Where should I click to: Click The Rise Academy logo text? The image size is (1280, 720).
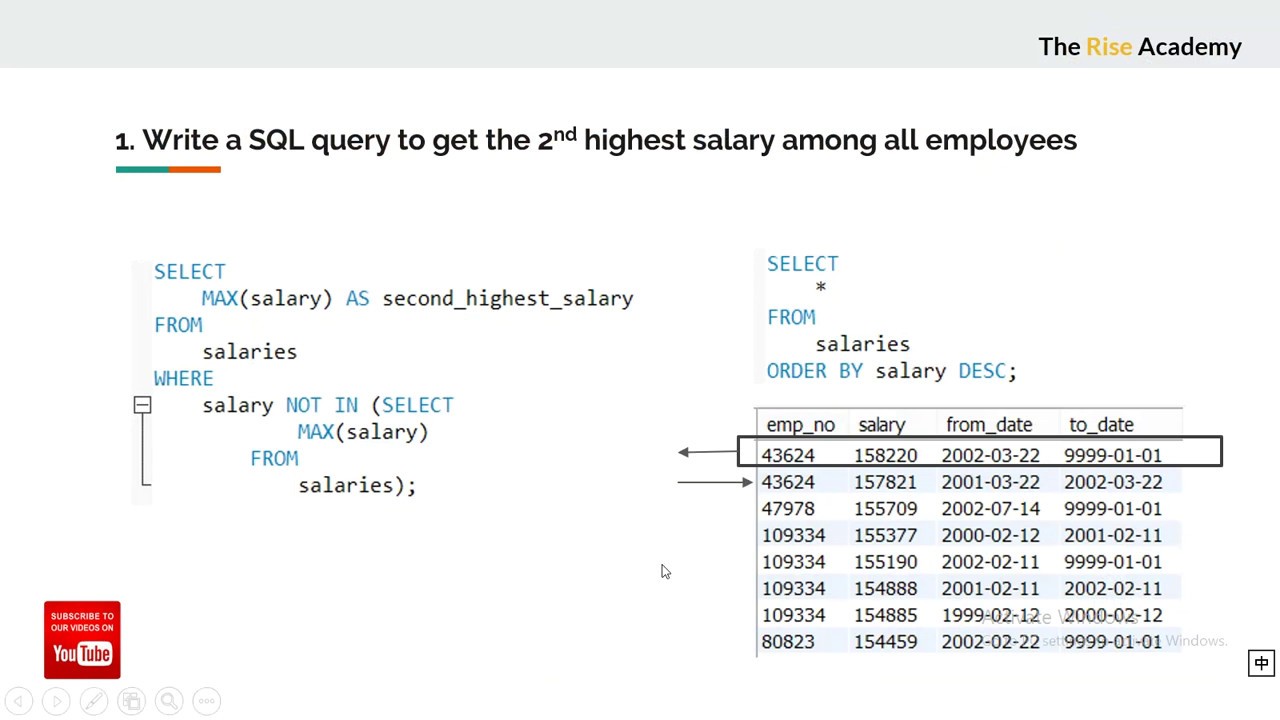coord(1140,47)
